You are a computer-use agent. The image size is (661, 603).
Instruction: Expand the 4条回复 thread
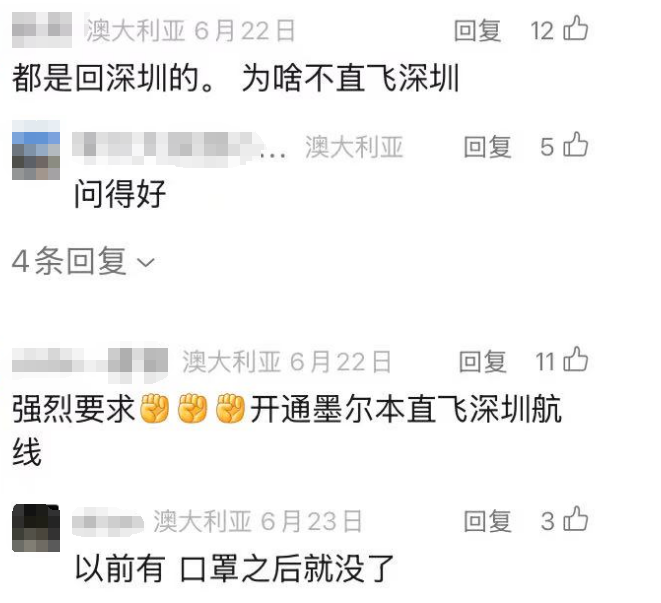tap(83, 261)
